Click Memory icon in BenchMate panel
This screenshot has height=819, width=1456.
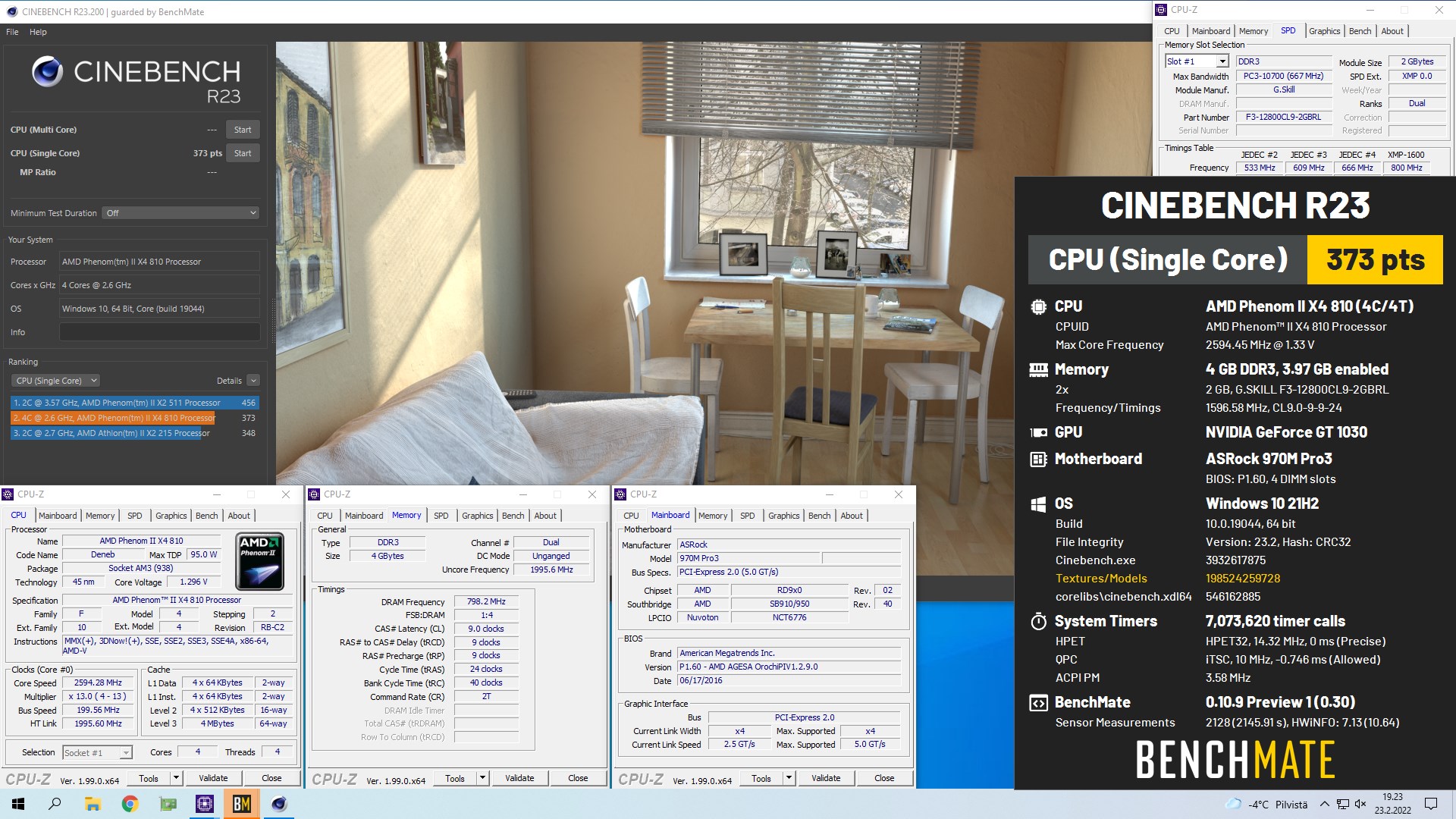pos(1038,369)
